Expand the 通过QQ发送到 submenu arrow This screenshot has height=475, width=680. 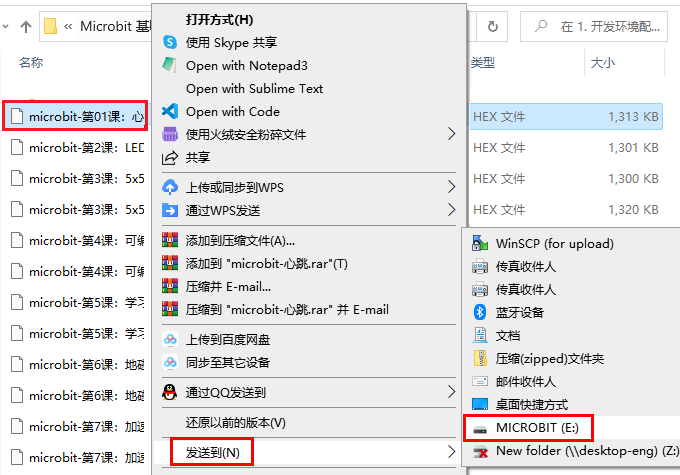coord(451,392)
